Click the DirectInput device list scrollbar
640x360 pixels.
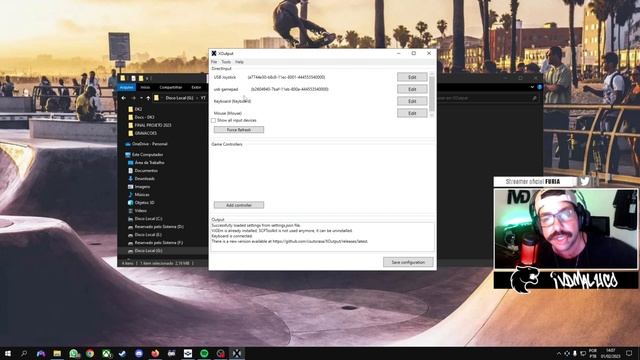[x=432, y=94]
